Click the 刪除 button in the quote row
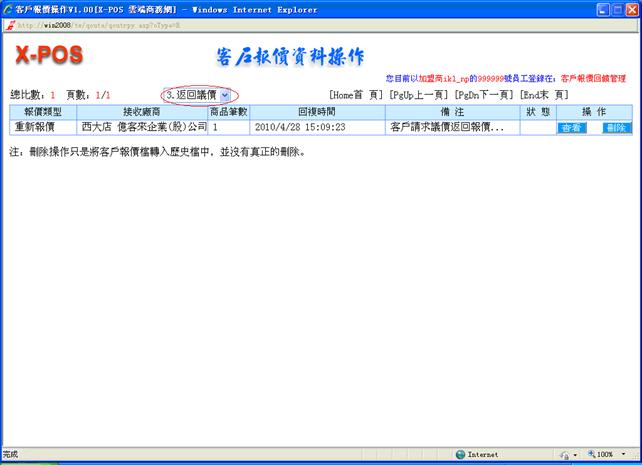Screen dimensions: 642x465 (x=616, y=128)
